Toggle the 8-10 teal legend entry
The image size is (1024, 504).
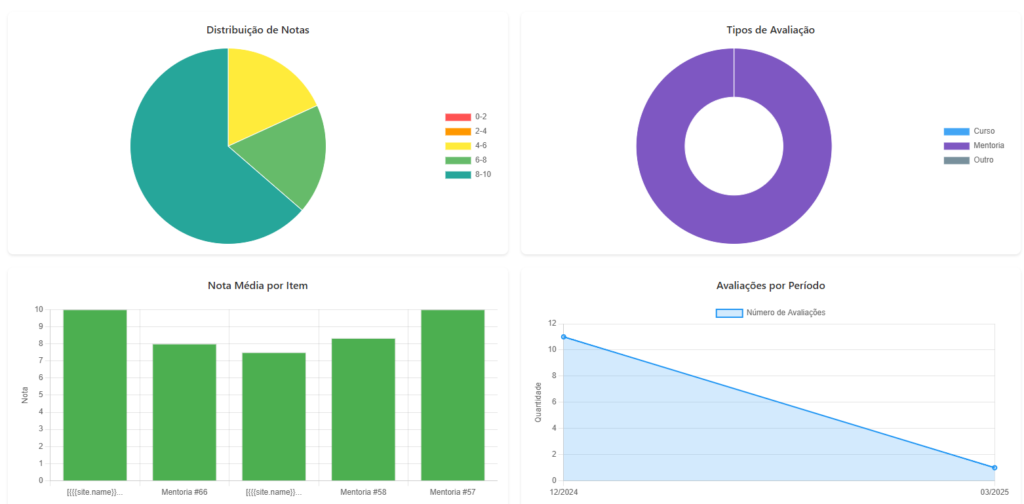coord(467,175)
